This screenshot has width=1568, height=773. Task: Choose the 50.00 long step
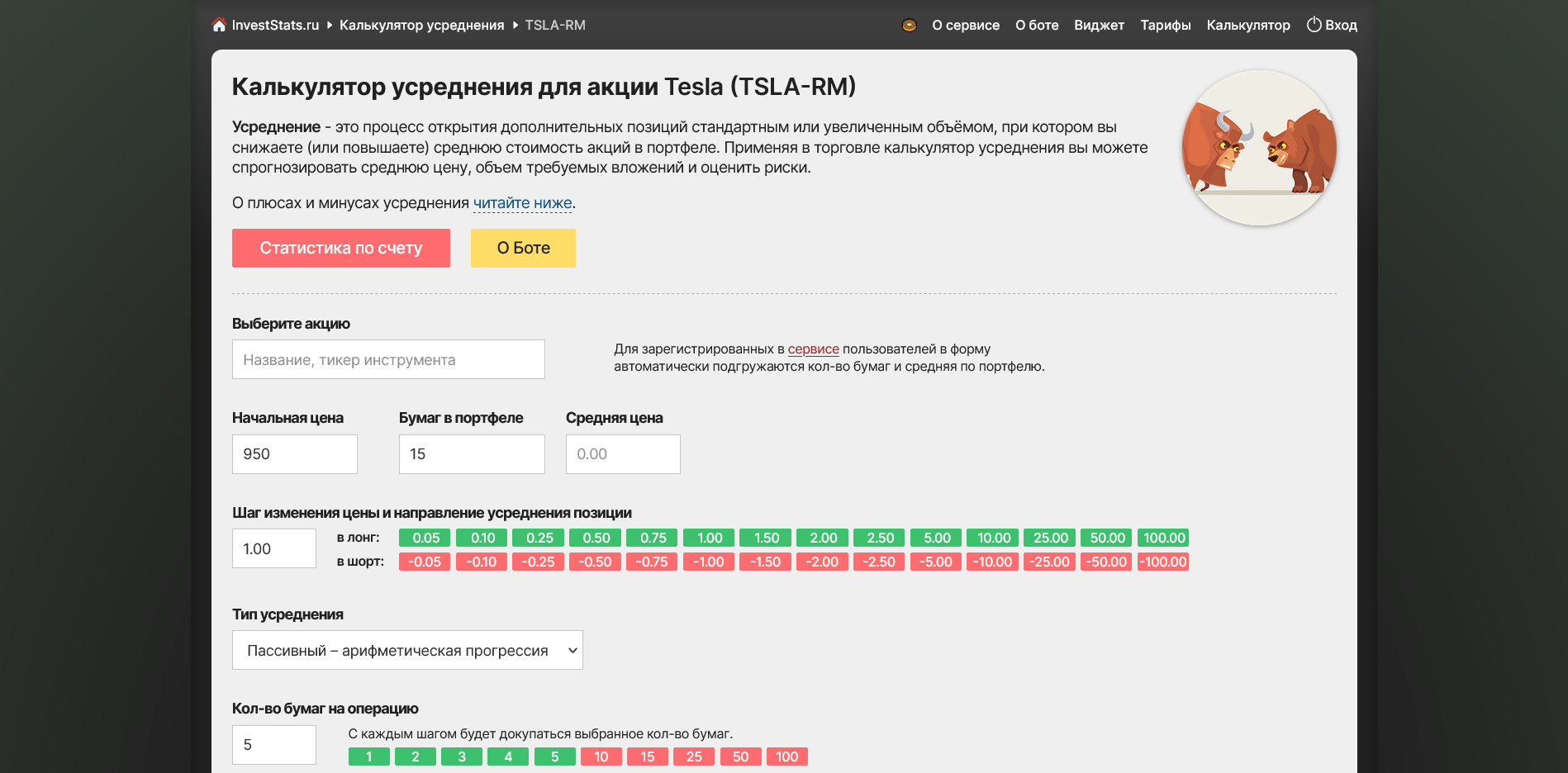1106,538
